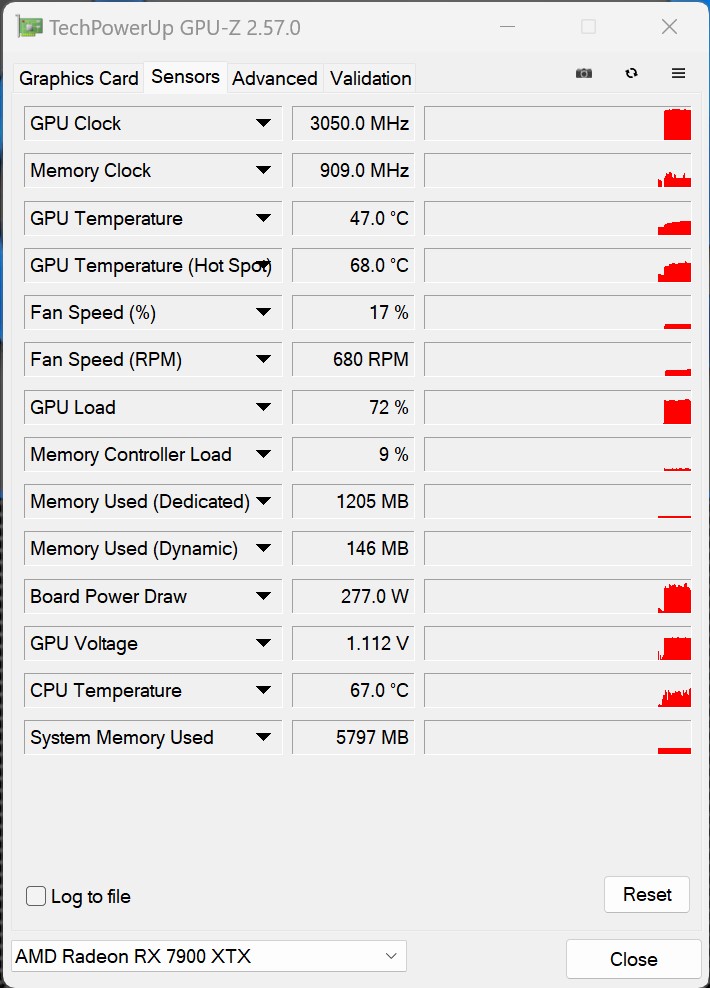Open the Memory Clock sensor dropdown
Viewport: 710px width, 988px height.
coord(264,170)
